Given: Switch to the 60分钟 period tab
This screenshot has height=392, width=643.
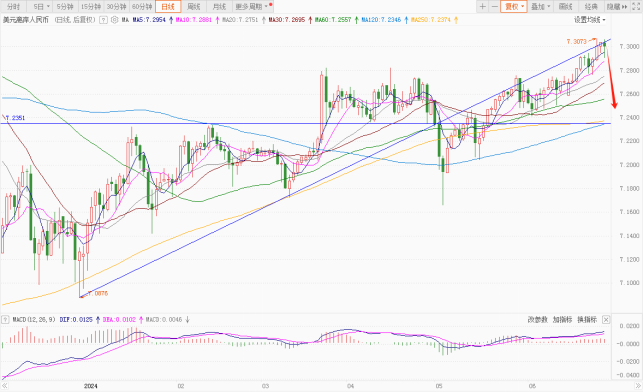Looking at the screenshot, I should [x=142, y=7].
